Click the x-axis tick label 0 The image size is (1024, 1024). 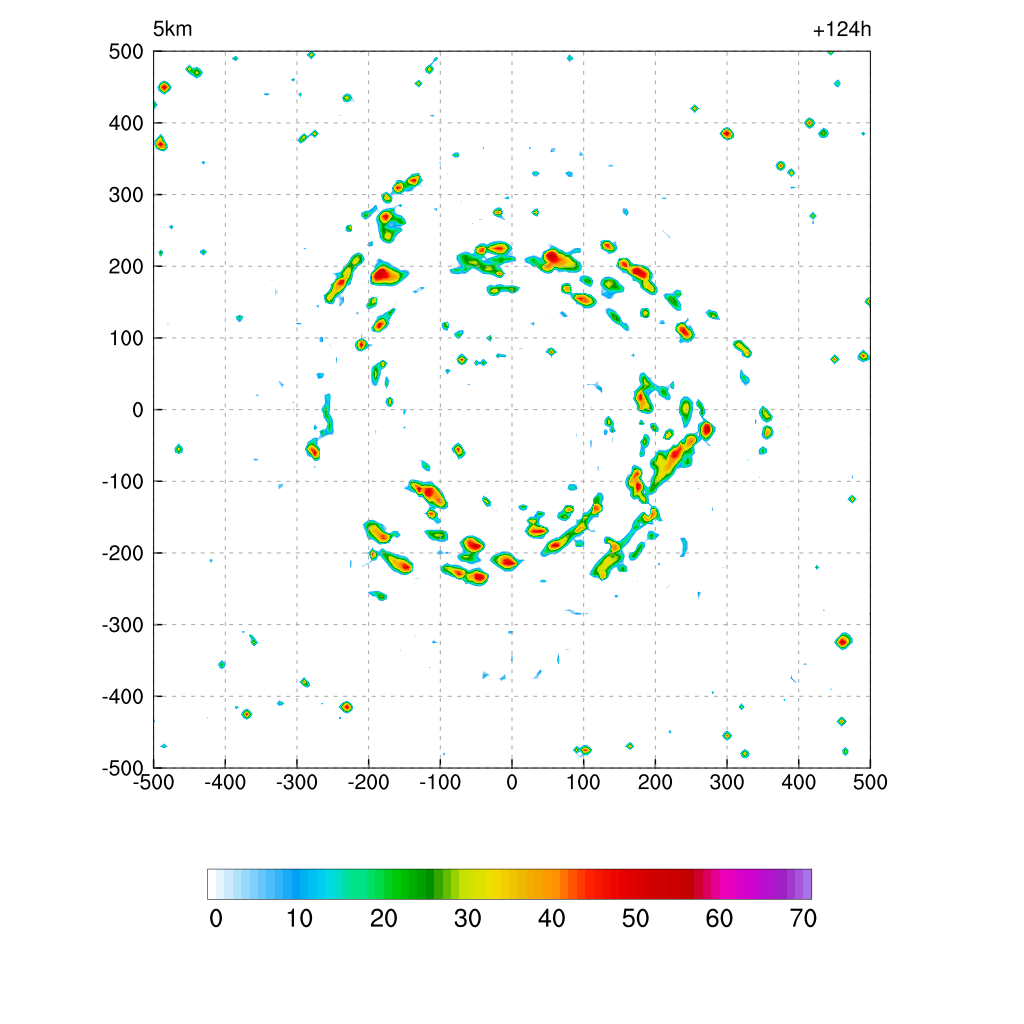[512, 782]
